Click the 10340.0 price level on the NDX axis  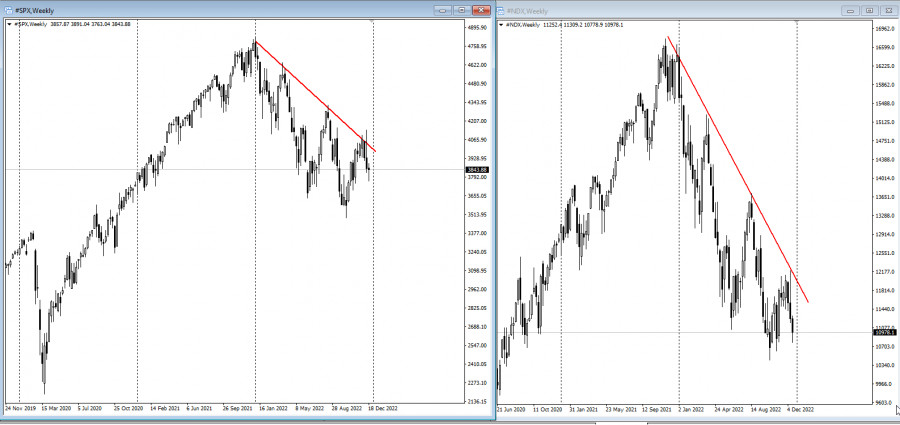pyautogui.click(x=885, y=365)
